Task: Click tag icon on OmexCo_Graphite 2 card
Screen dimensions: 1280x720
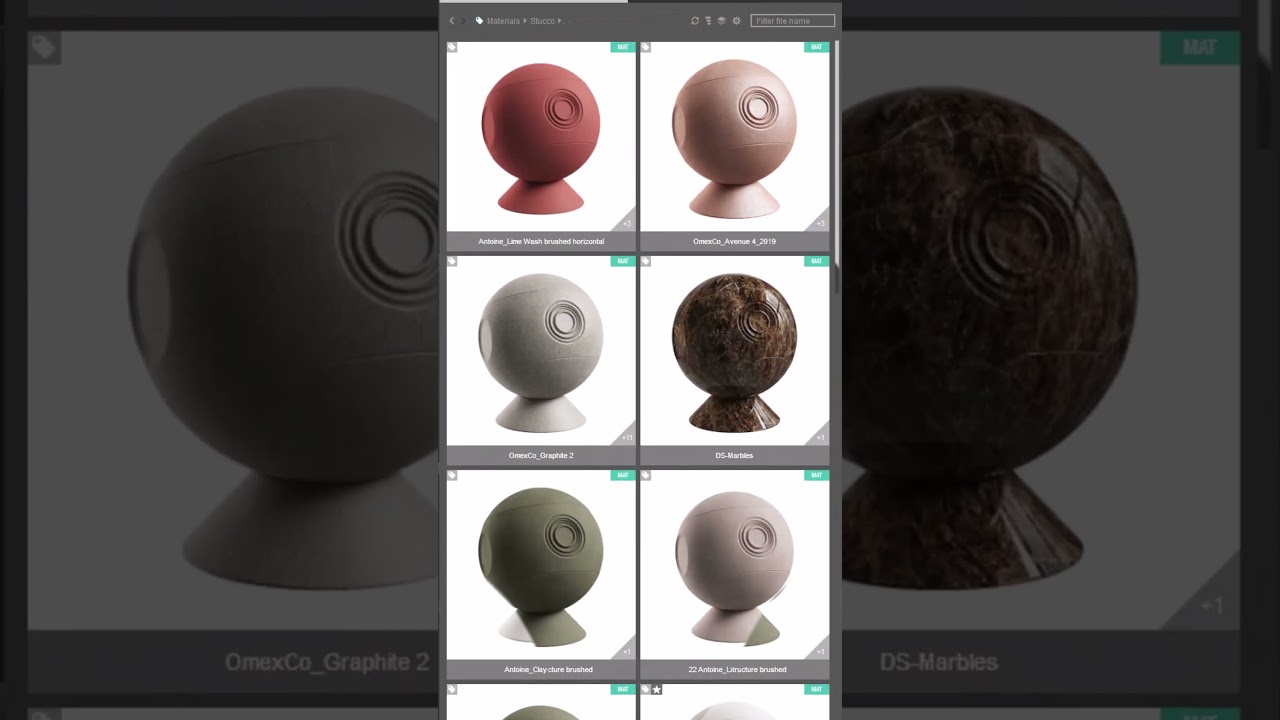Action: [x=452, y=261]
